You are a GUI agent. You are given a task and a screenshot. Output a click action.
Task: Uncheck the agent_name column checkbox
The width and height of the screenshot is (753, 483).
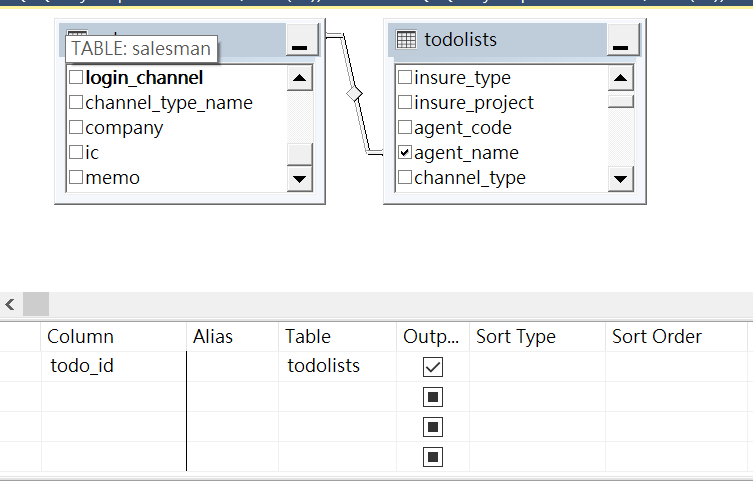(405, 153)
